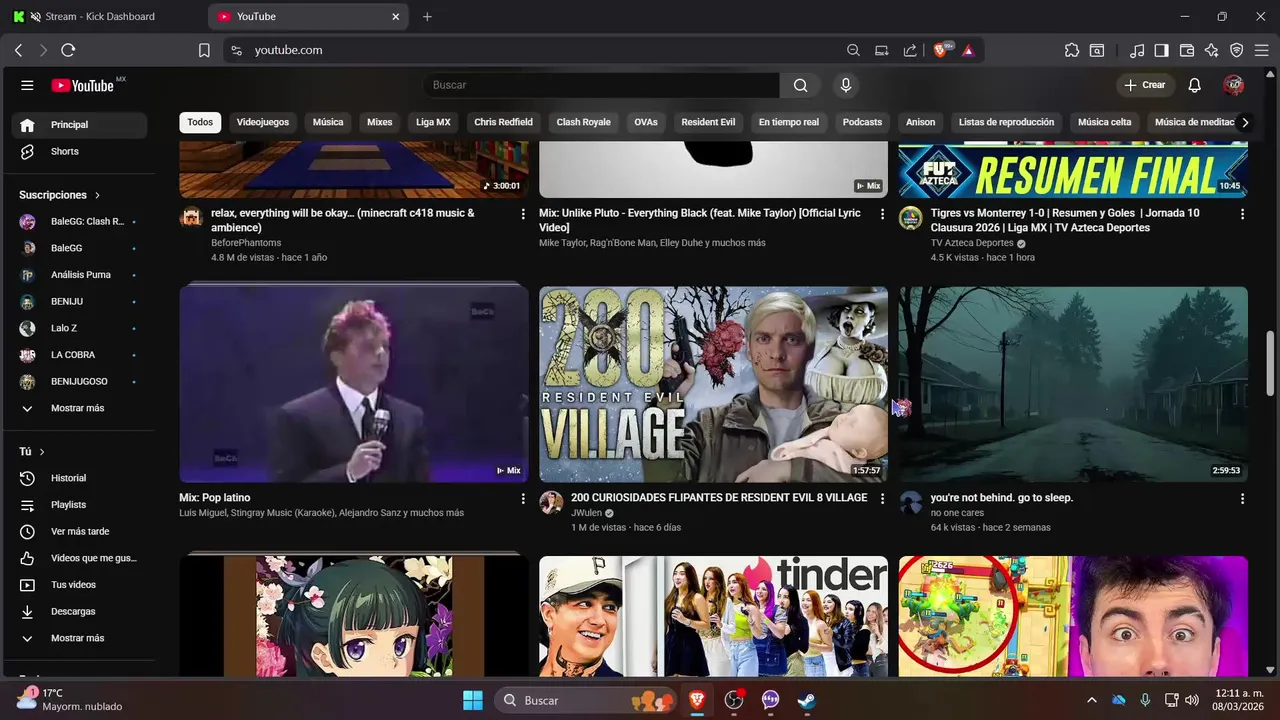Open Windows Start menu
The image size is (1280, 720).
473,700
